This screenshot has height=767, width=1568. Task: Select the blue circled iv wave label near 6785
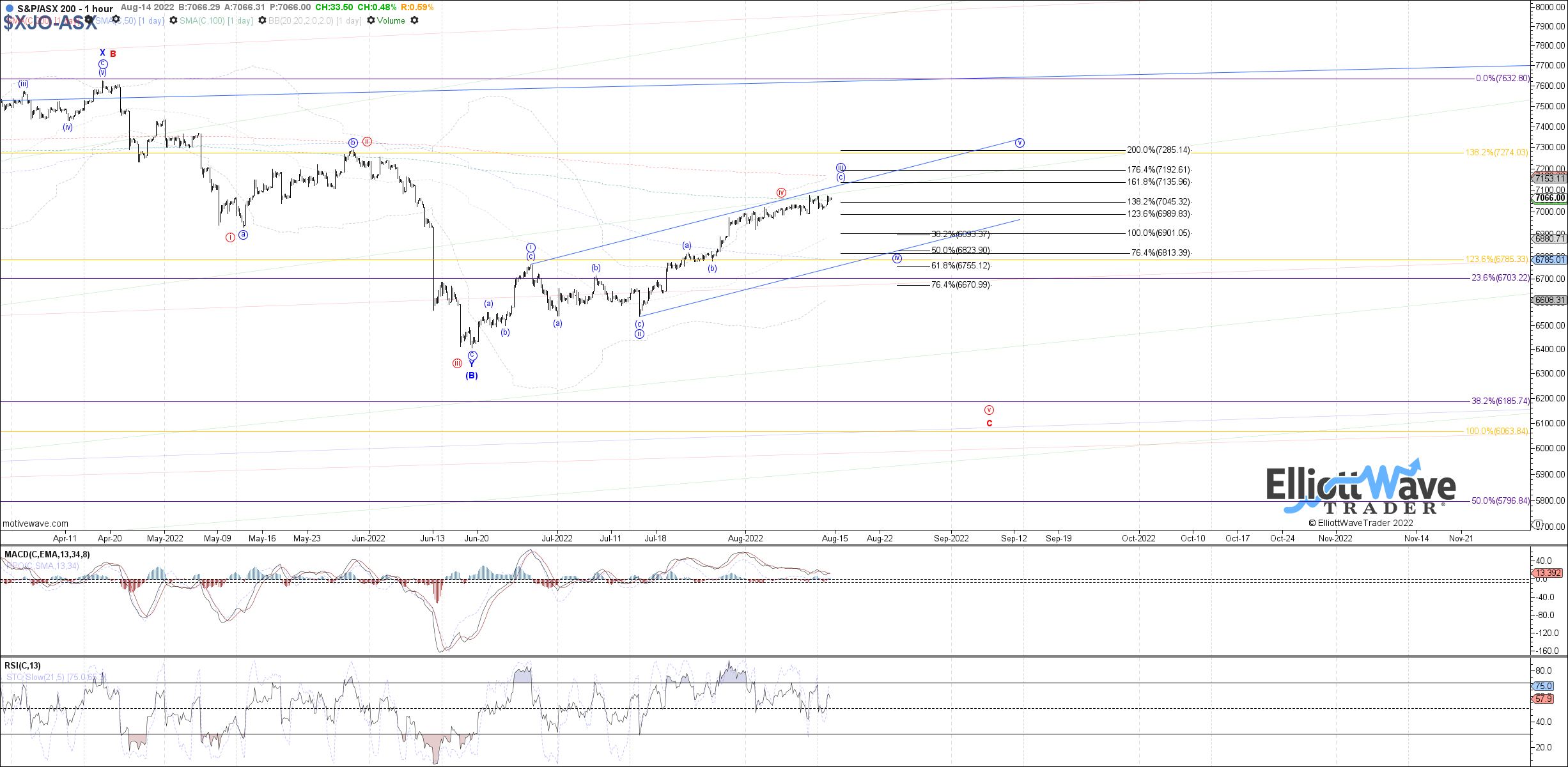[x=897, y=258]
